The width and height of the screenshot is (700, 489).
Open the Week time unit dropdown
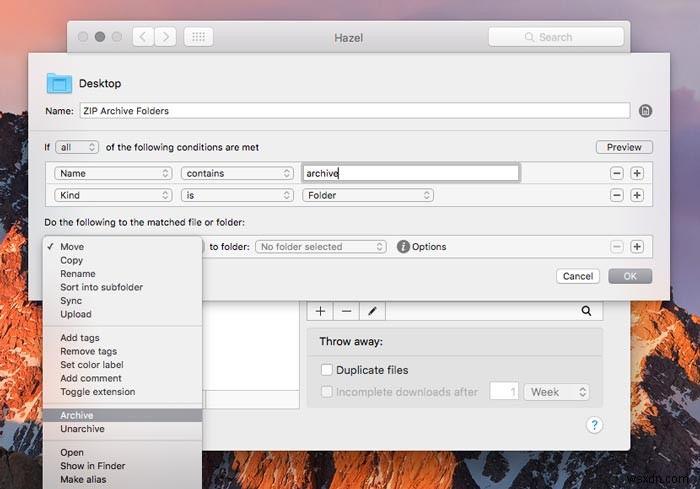[x=553, y=392]
